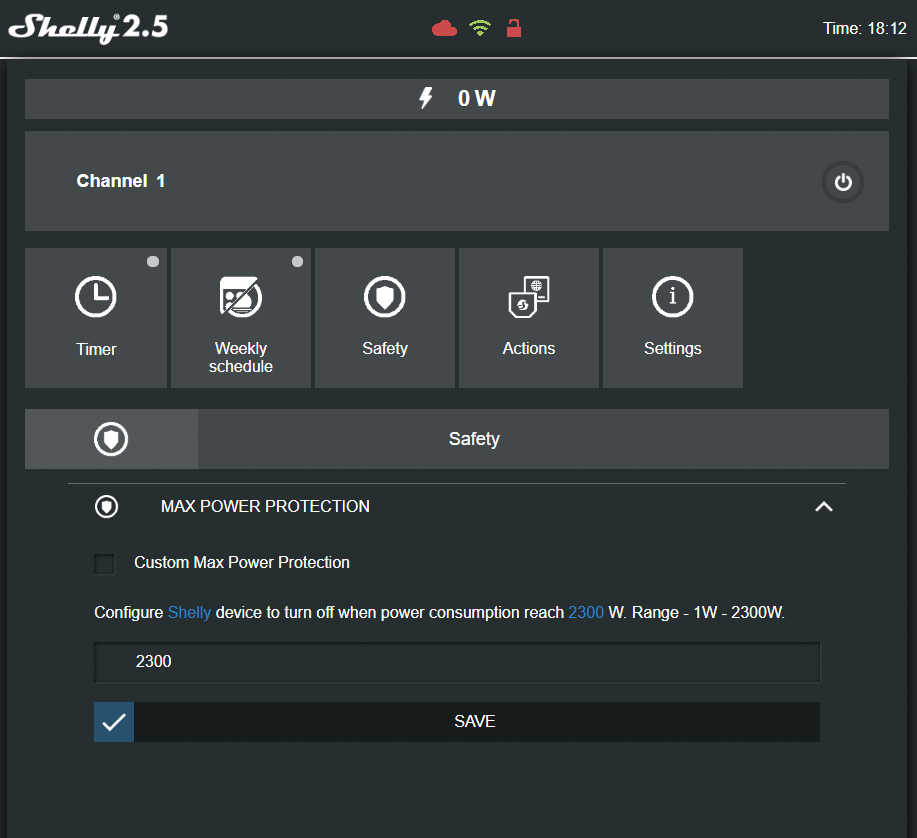The width and height of the screenshot is (917, 838).
Task: Click the Max Power Protection section header
Action: pyautogui.click(x=265, y=507)
